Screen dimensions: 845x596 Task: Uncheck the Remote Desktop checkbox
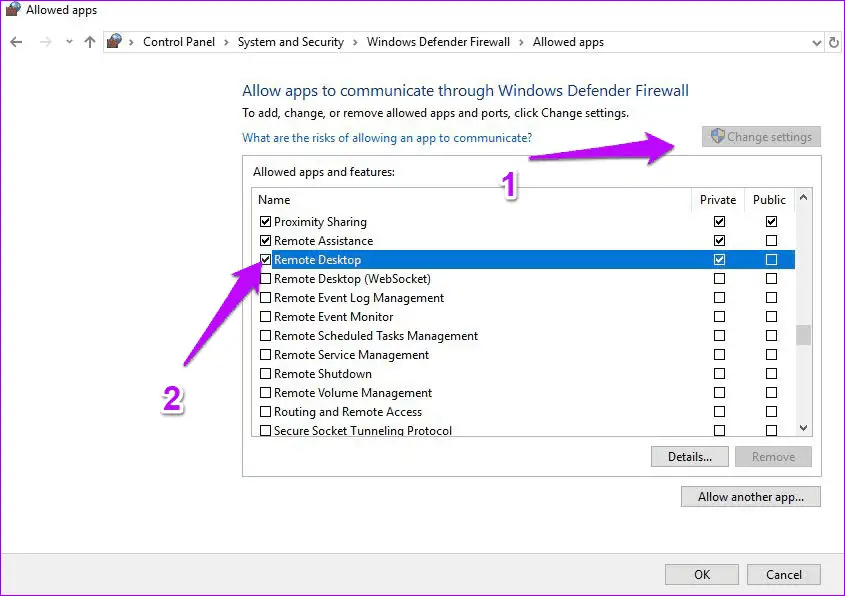[265, 259]
